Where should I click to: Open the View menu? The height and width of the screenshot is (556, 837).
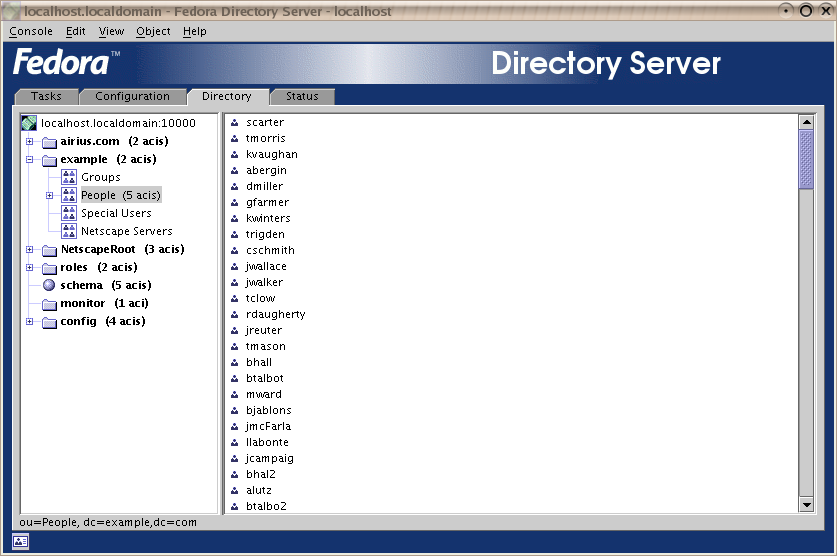(x=111, y=31)
